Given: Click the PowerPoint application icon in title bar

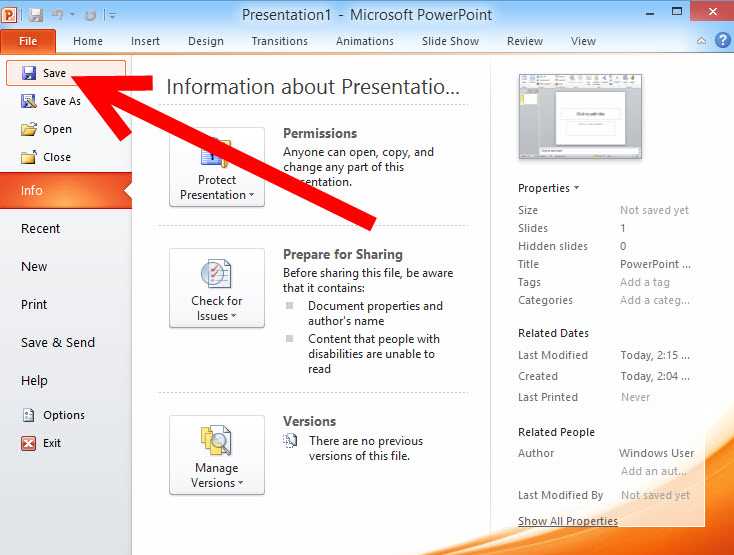Looking at the screenshot, I should click(9, 15).
